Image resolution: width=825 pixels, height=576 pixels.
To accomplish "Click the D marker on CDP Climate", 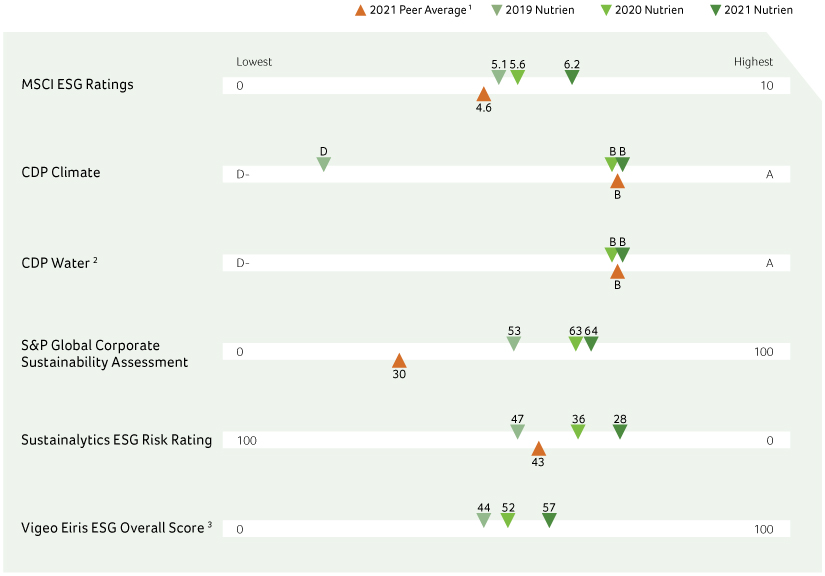I will 323,164.
